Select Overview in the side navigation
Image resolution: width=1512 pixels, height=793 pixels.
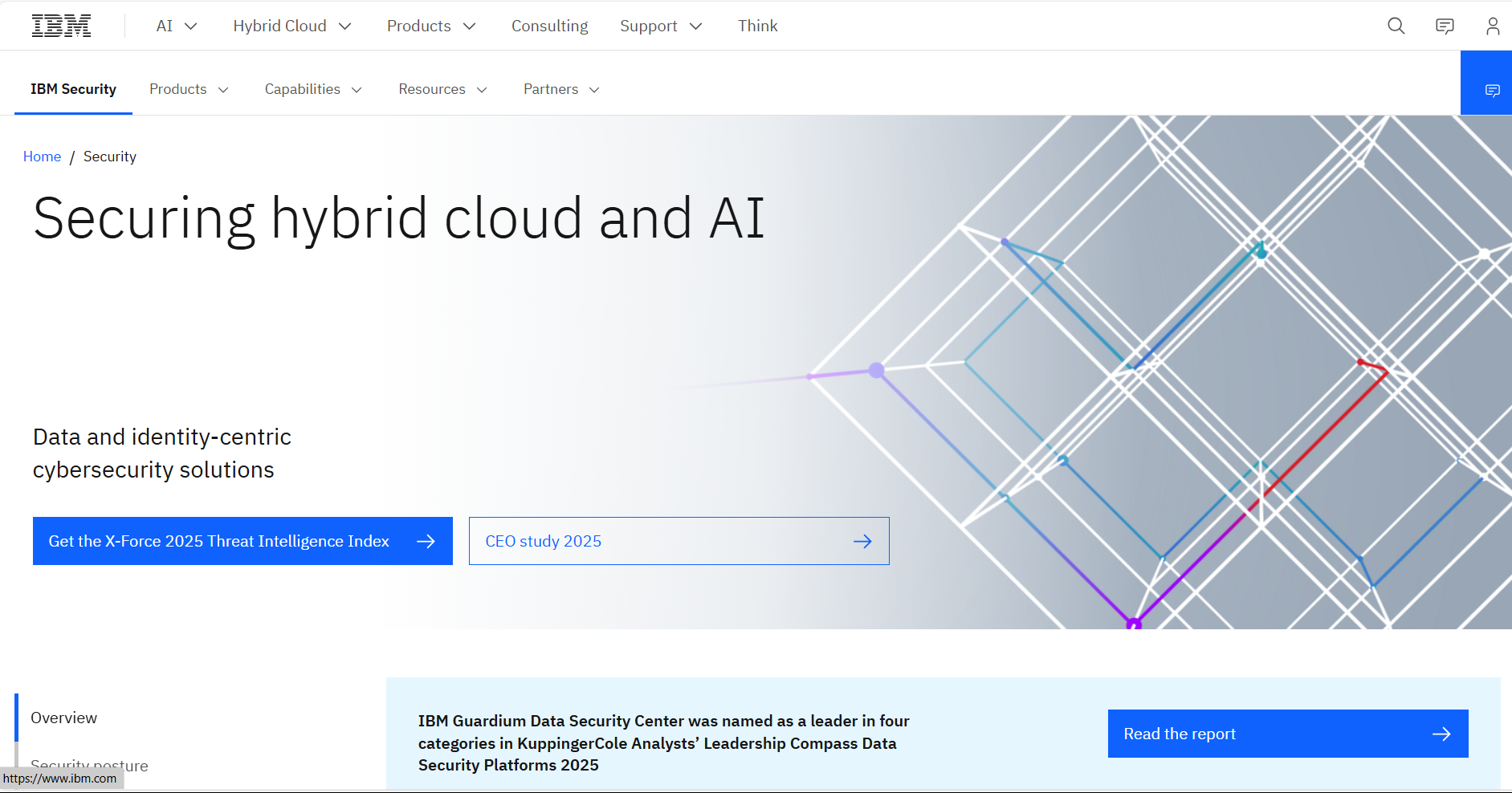pyautogui.click(x=63, y=718)
